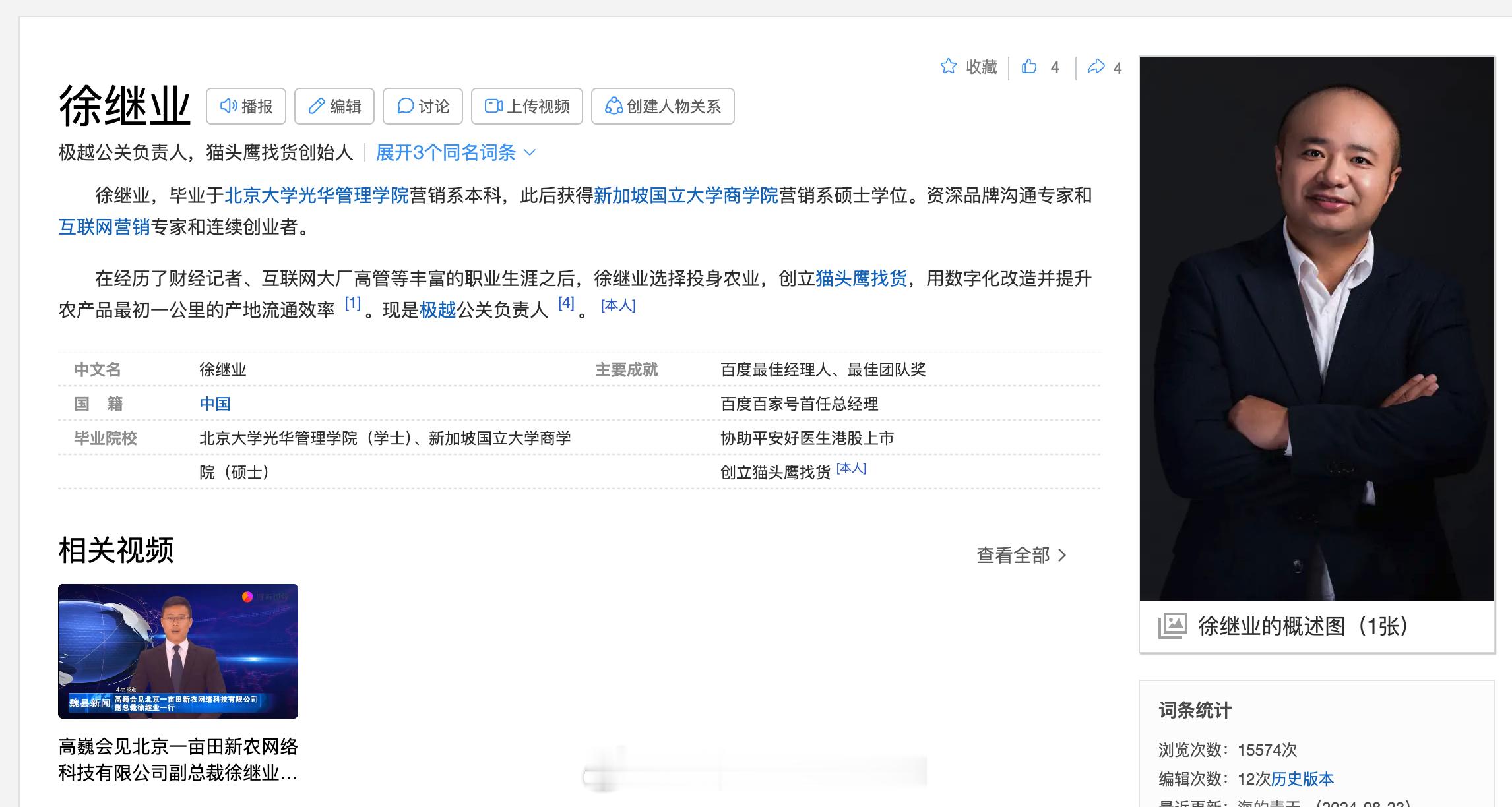Image resolution: width=1512 pixels, height=807 pixels.
Task: Click the 播报 speaker button
Action: click(x=246, y=106)
